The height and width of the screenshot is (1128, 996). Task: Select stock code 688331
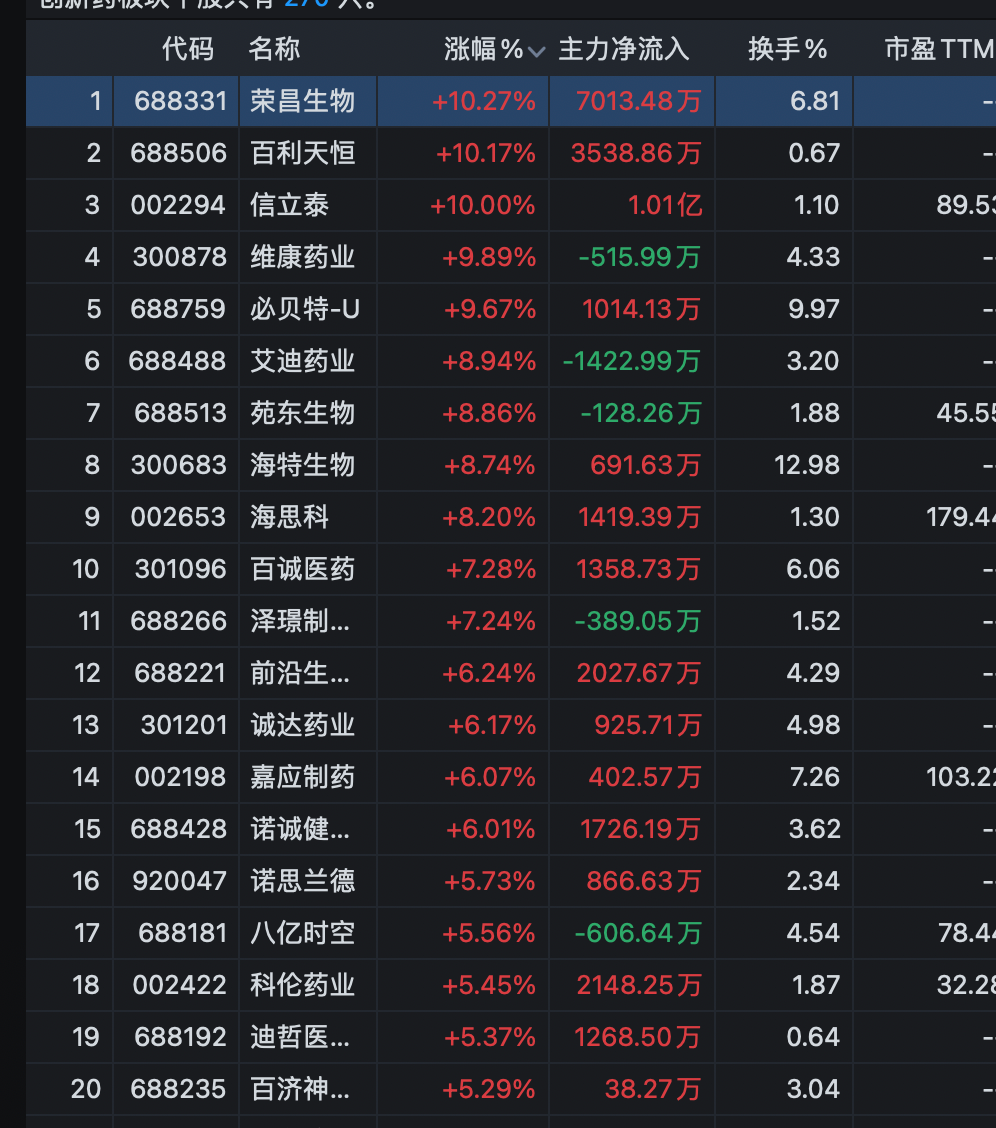click(x=181, y=101)
